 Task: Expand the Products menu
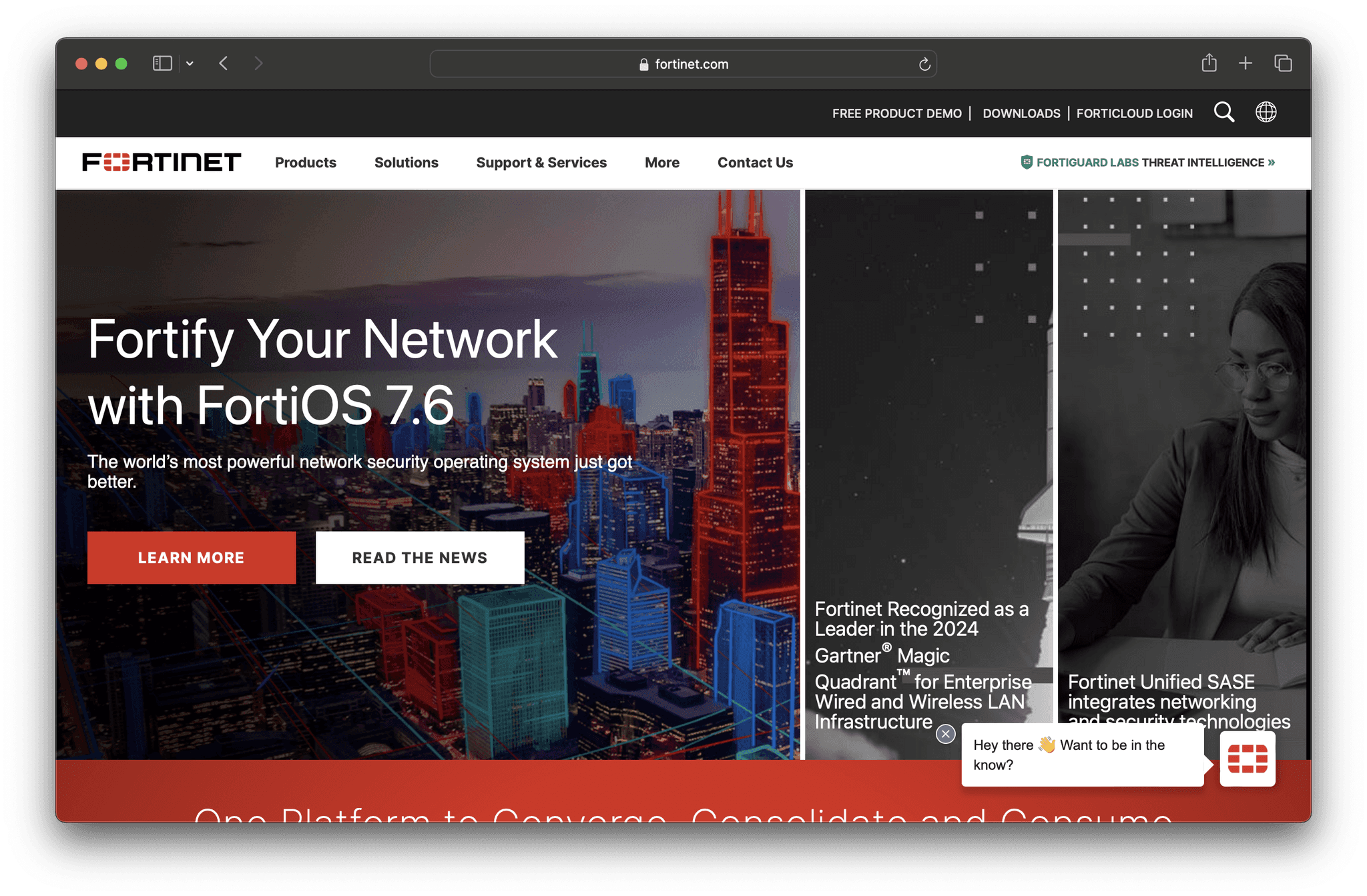coord(305,162)
